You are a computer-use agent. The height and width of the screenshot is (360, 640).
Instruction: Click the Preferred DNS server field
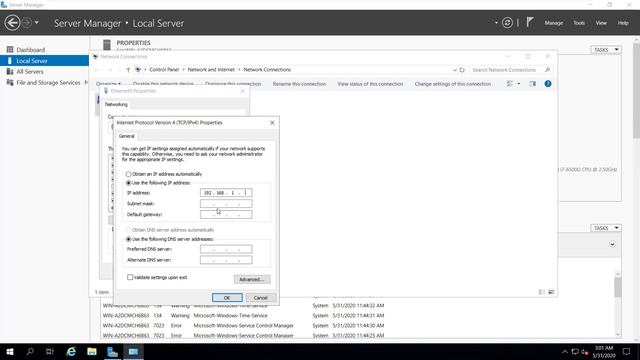[x=226, y=249]
